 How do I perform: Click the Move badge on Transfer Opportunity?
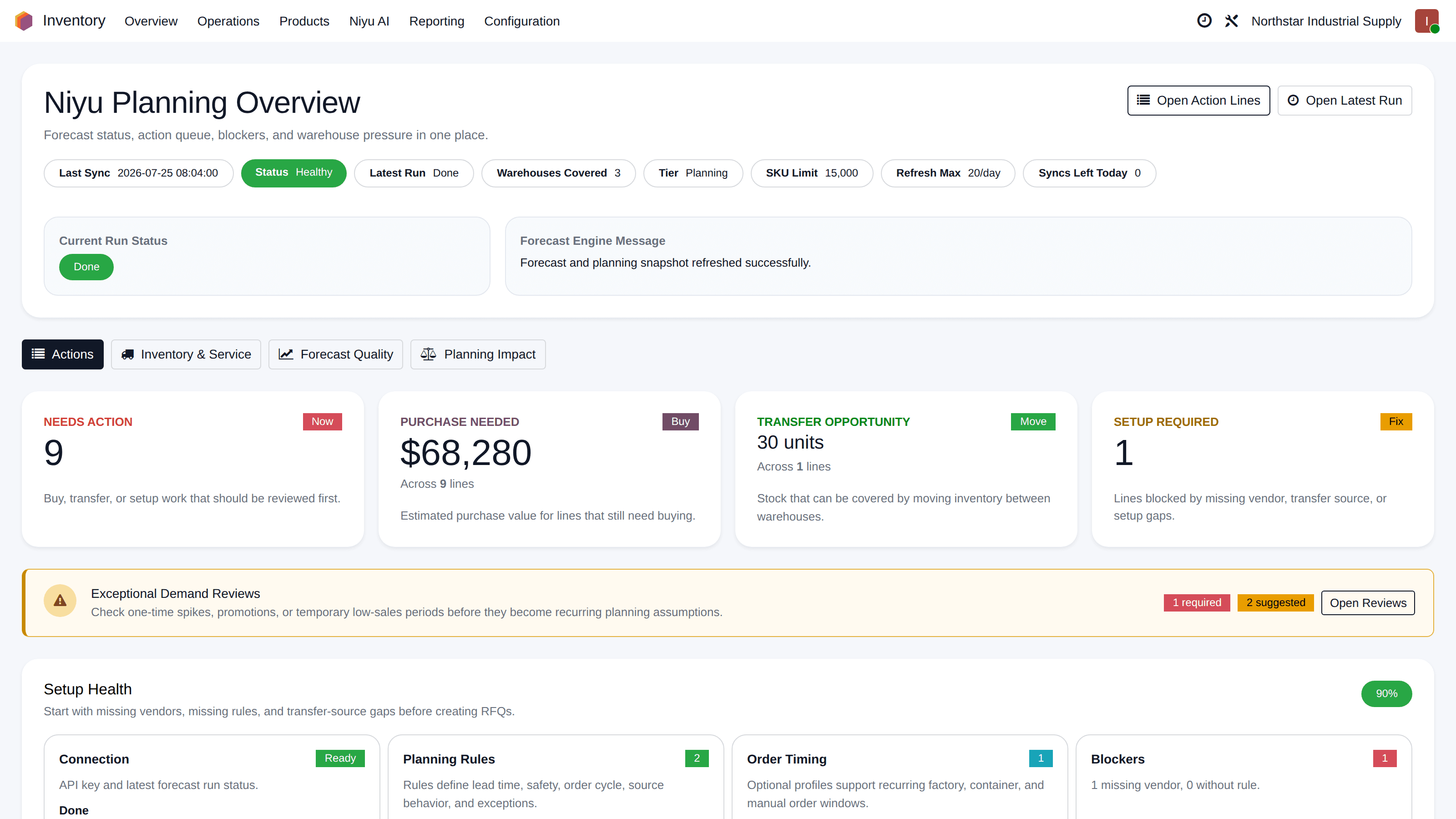pos(1033,422)
